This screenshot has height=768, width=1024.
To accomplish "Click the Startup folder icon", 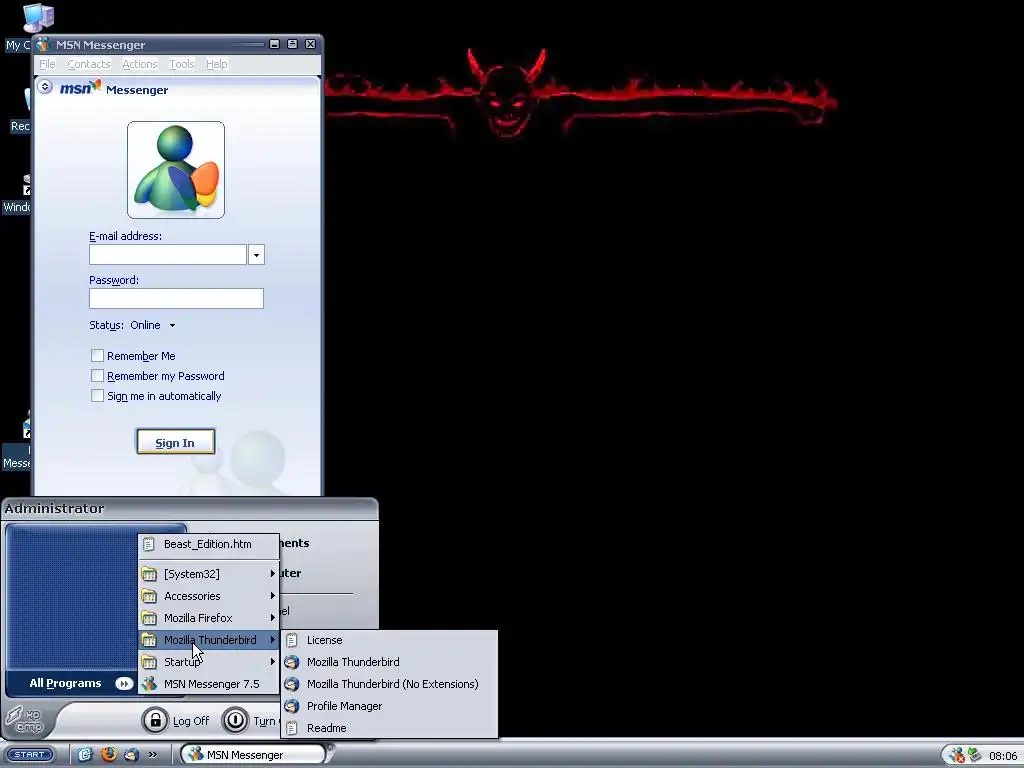I will tap(149, 662).
